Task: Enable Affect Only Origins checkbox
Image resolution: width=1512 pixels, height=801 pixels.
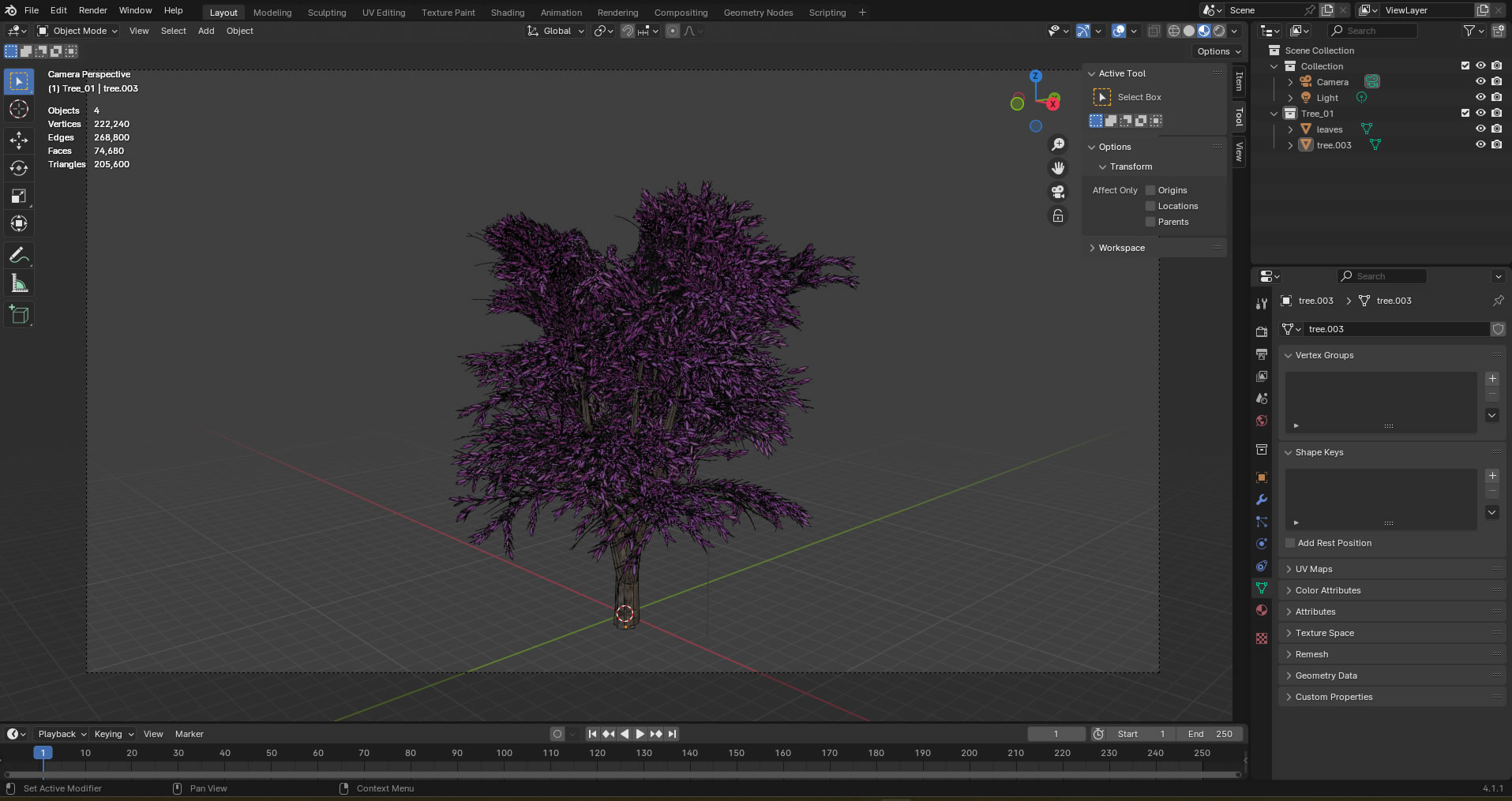Action: (x=1150, y=190)
